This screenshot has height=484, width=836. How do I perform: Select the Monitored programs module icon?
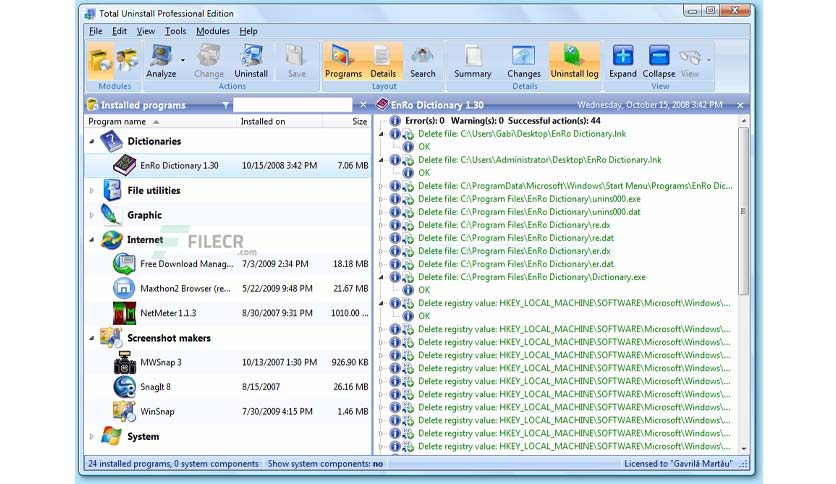[x=126, y=61]
